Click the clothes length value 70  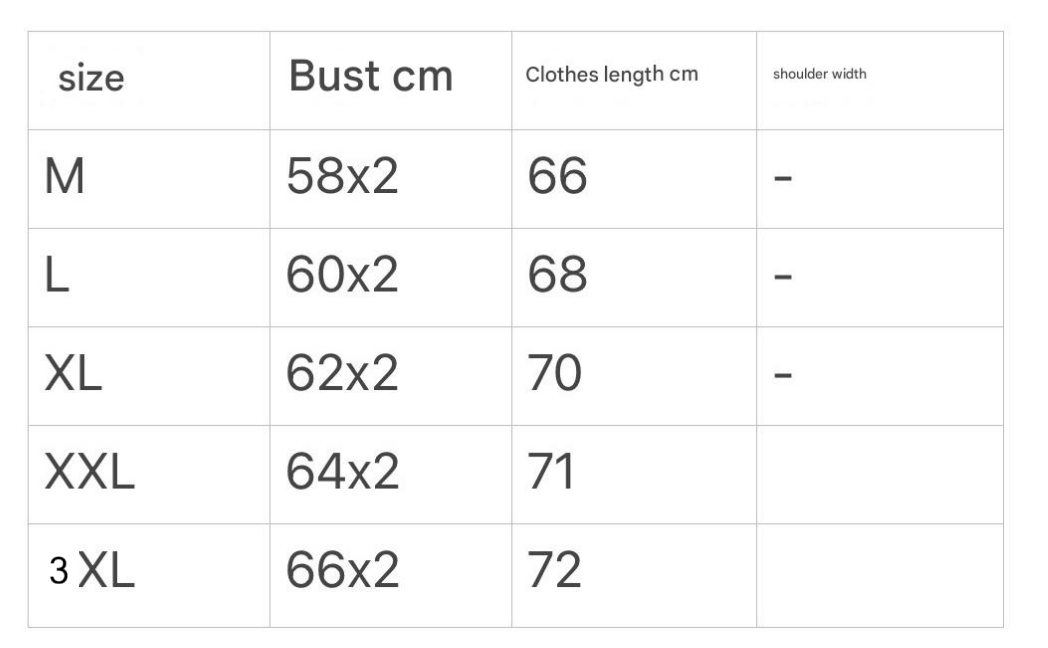tap(554, 375)
